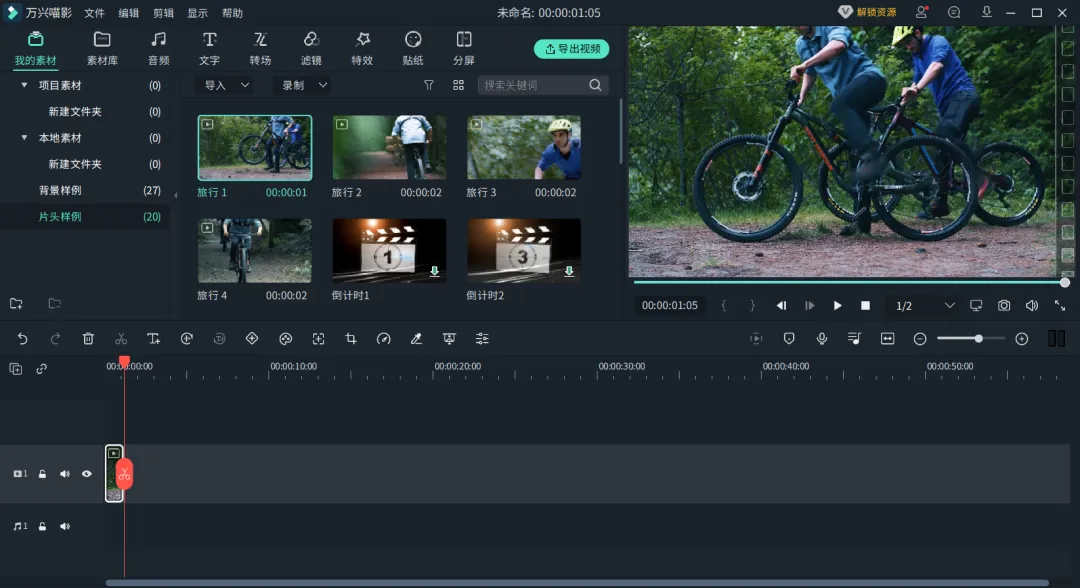
Task: Click the record voiceover microphone icon
Action: [x=822, y=339]
